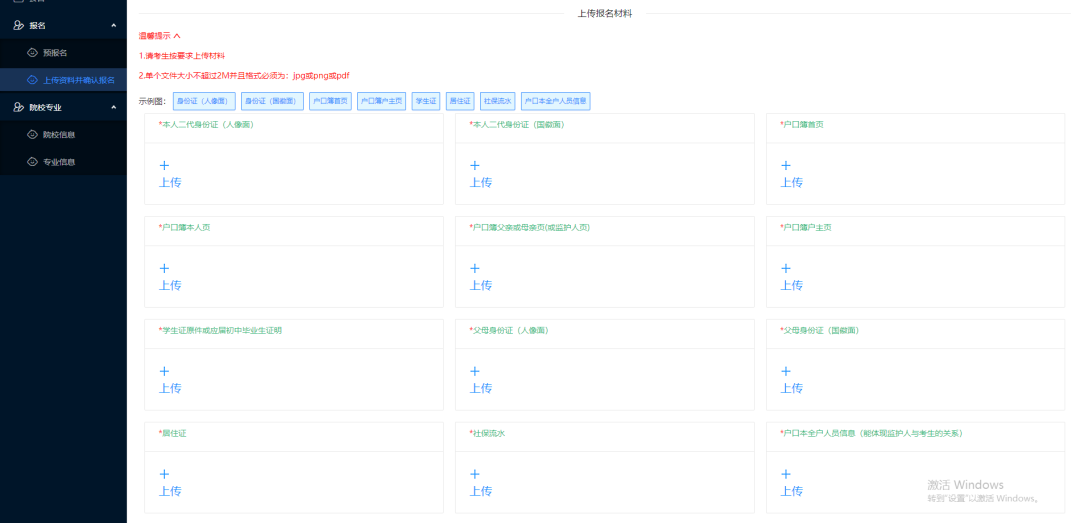Collapse the 温馨提示 section chevron

tap(177, 36)
